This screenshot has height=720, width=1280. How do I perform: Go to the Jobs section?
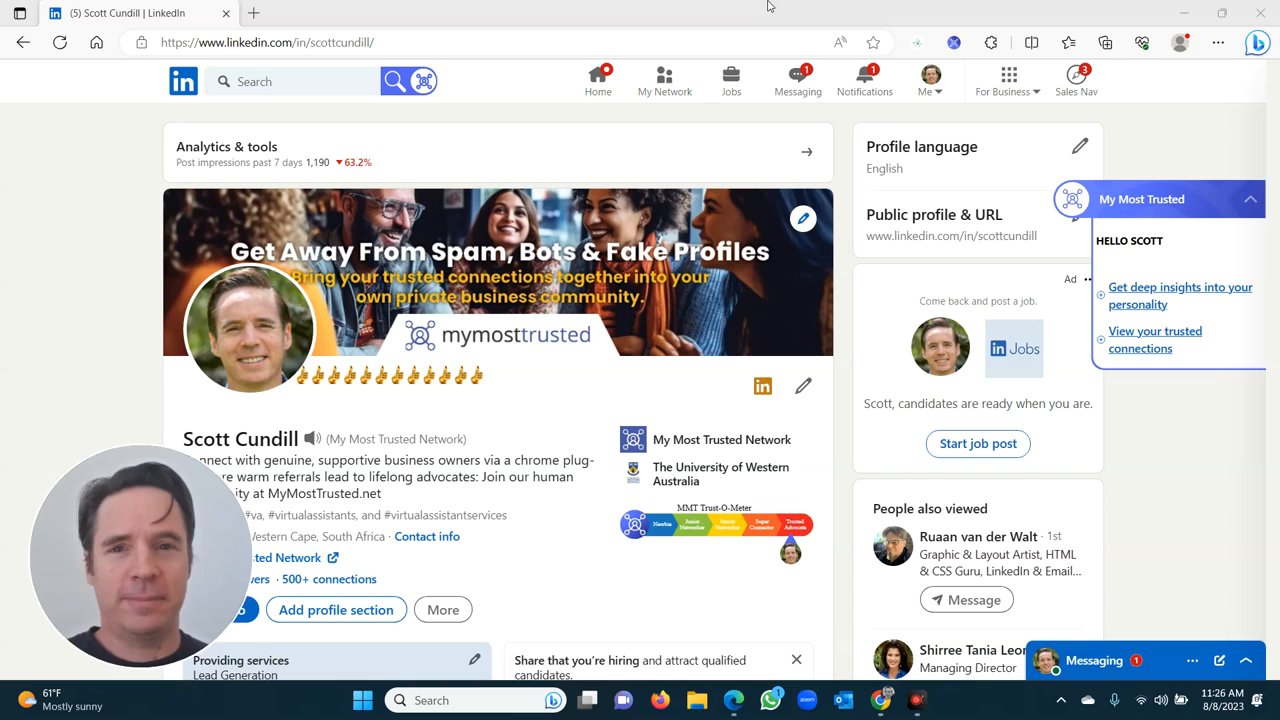(x=731, y=81)
